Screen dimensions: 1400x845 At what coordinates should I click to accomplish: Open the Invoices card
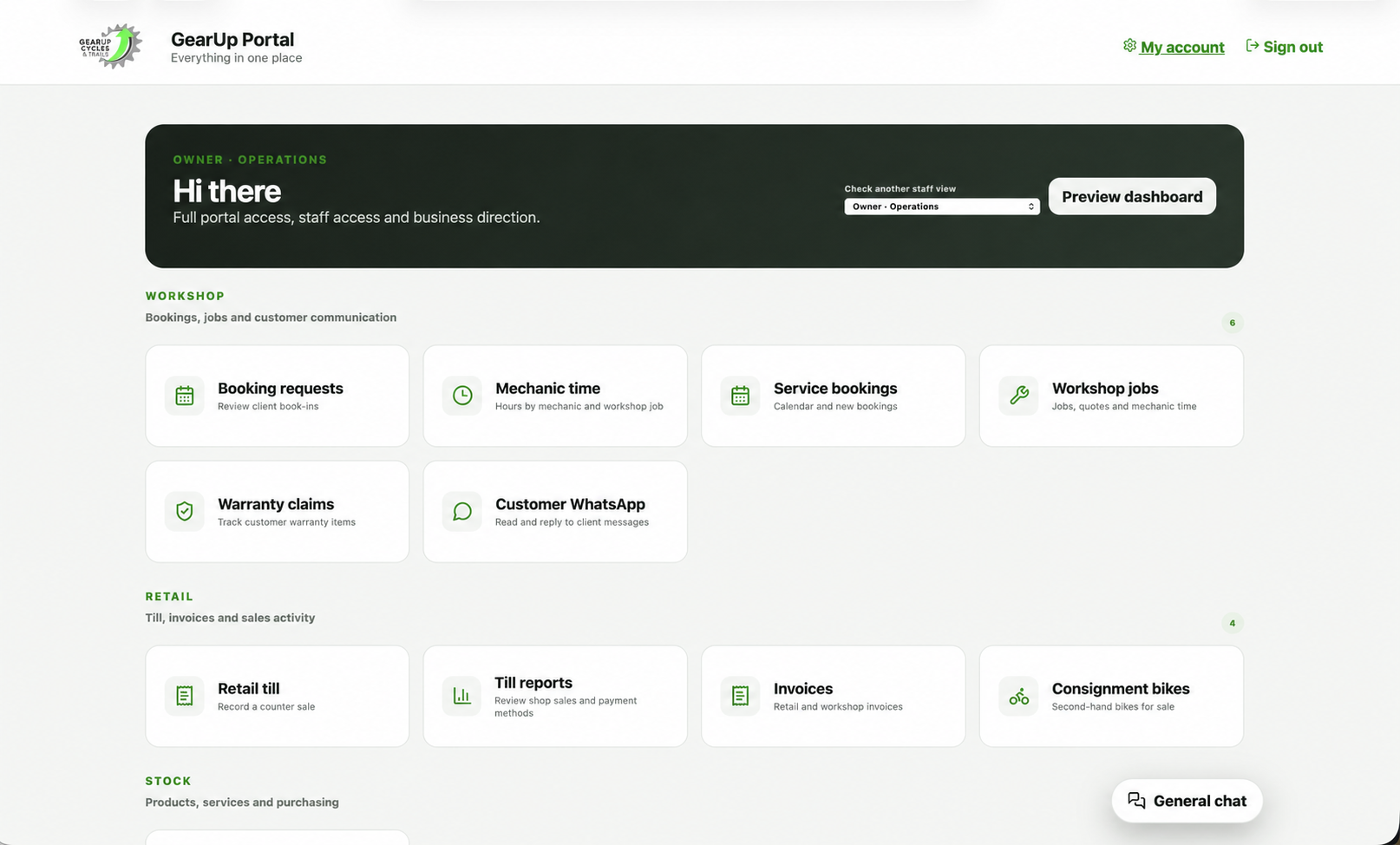pos(834,696)
